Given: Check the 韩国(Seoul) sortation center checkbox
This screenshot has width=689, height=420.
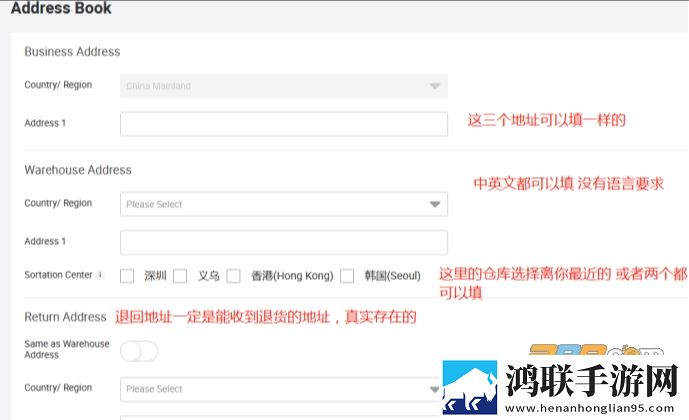Looking at the screenshot, I should coord(347,276).
